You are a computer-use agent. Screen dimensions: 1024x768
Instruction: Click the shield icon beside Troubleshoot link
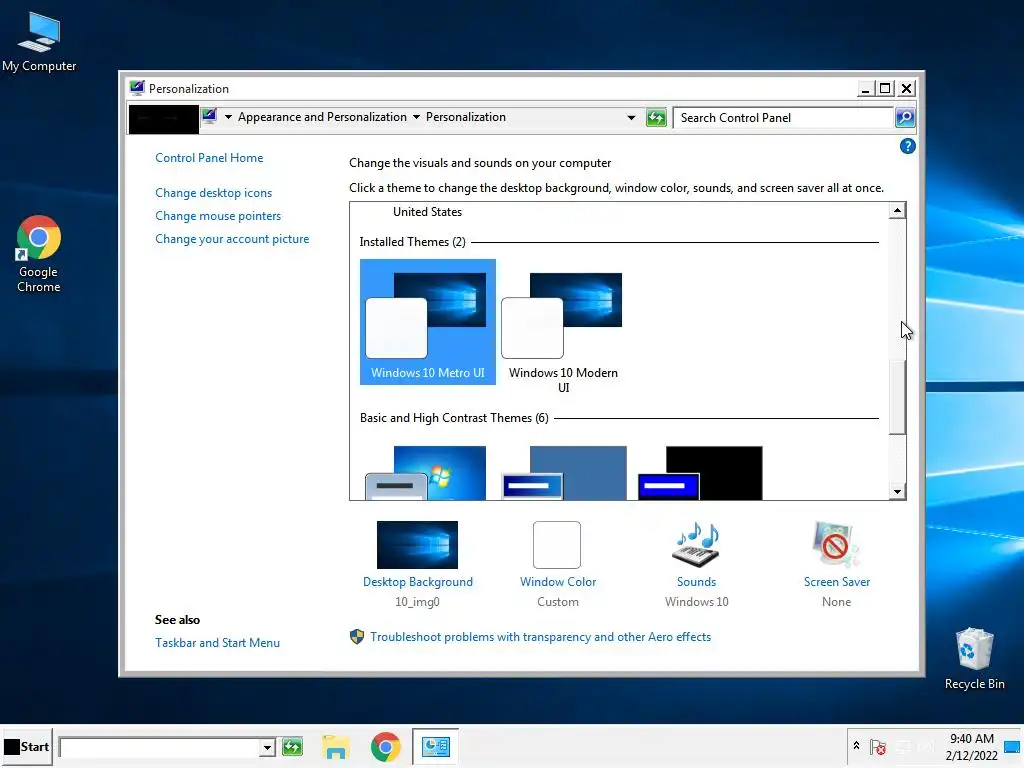357,637
